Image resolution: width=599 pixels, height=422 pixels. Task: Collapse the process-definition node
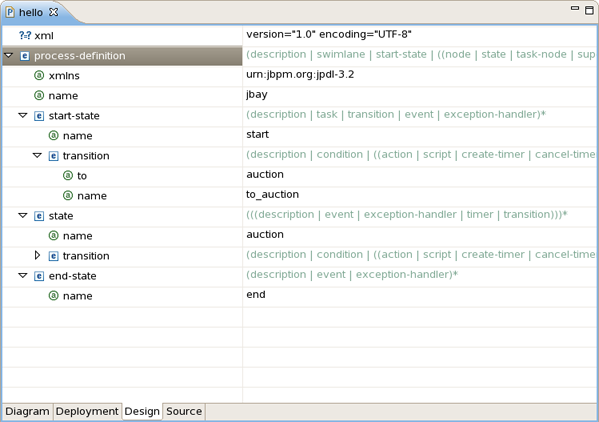[8, 56]
